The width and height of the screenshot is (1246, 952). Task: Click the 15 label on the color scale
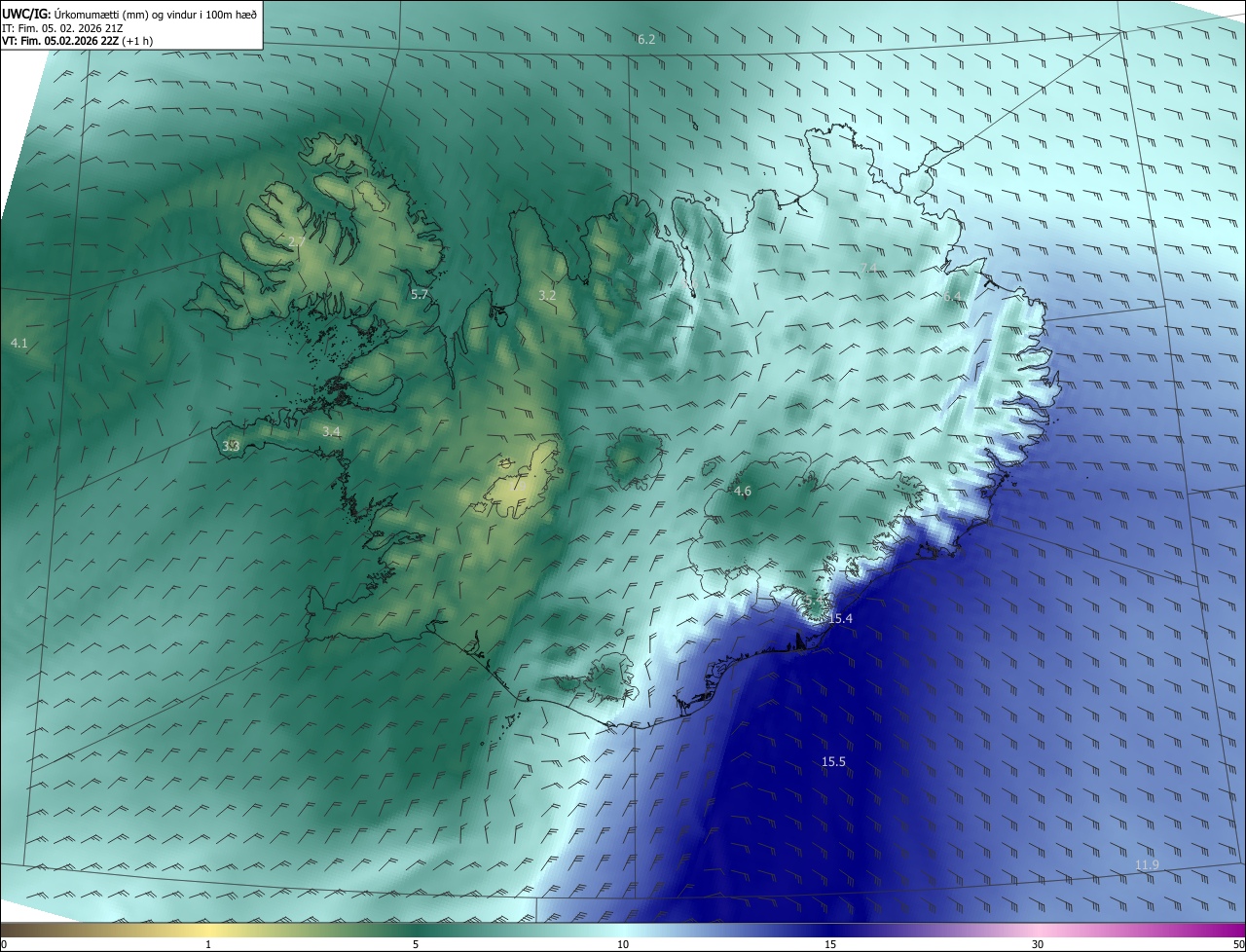point(830,944)
